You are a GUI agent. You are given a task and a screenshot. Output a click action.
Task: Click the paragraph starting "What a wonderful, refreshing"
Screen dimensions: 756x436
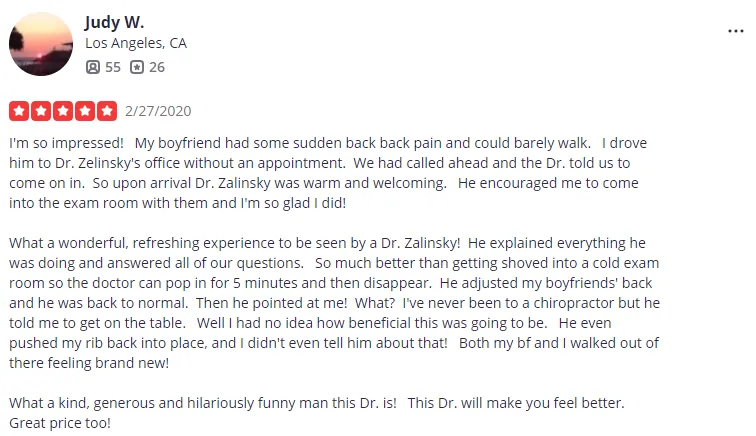pyautogui.click(x=334, y=302)
